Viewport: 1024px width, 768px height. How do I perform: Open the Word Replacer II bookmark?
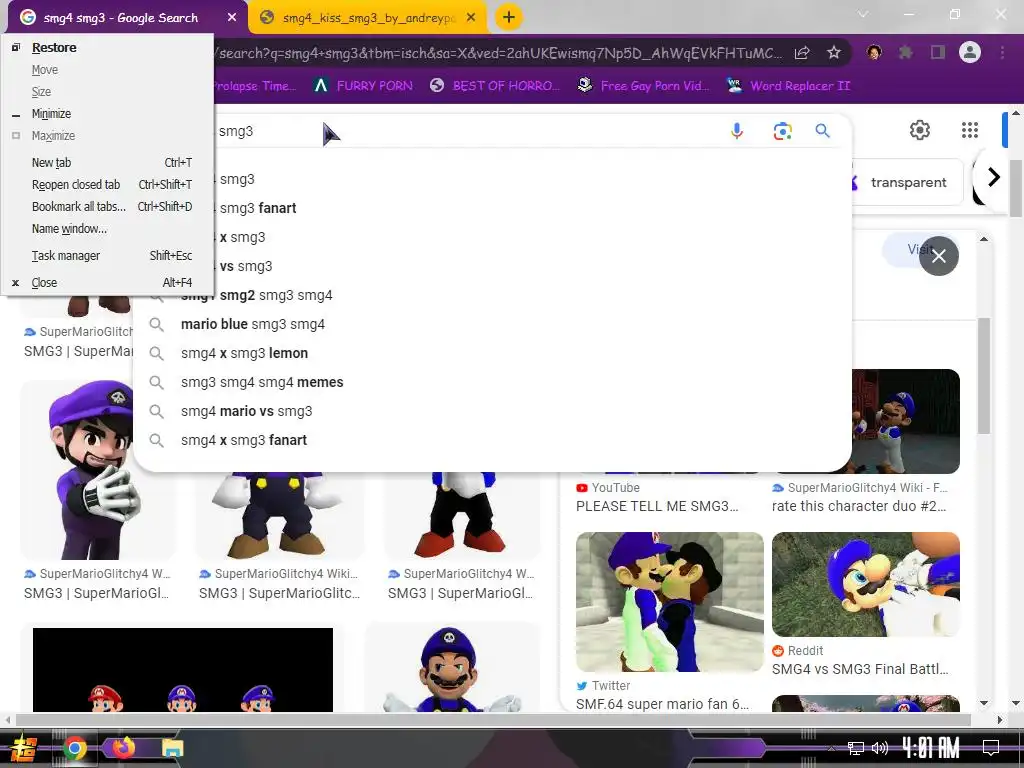click(788, 86)
